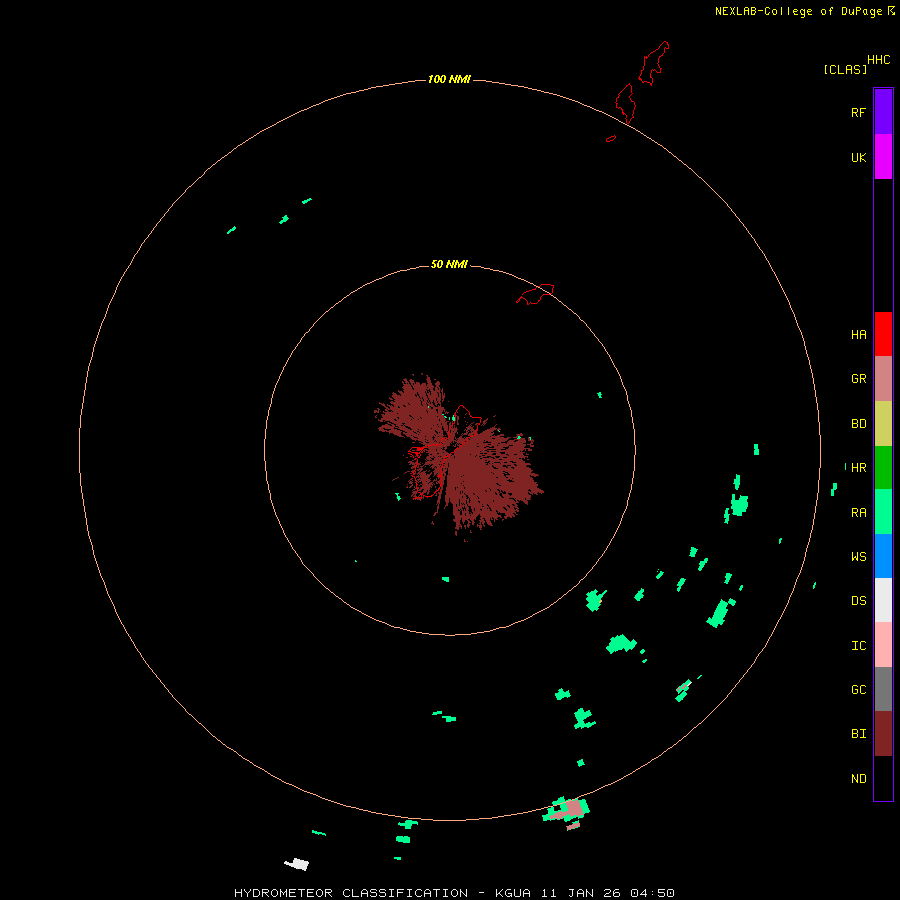Screen dimensions: 900x900
Task: Click the 100 NMI range ring label
Action: coord(449,79)
